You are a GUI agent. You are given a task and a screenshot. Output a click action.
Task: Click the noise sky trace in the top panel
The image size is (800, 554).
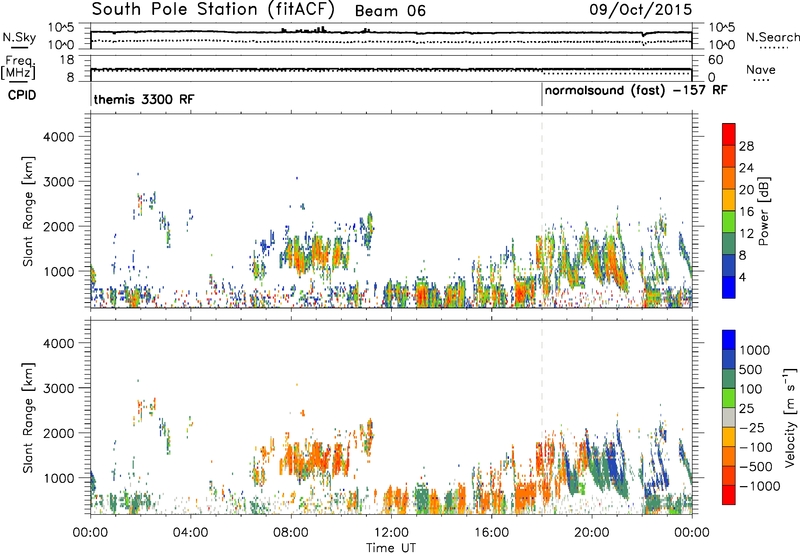(x=391, y=33)
